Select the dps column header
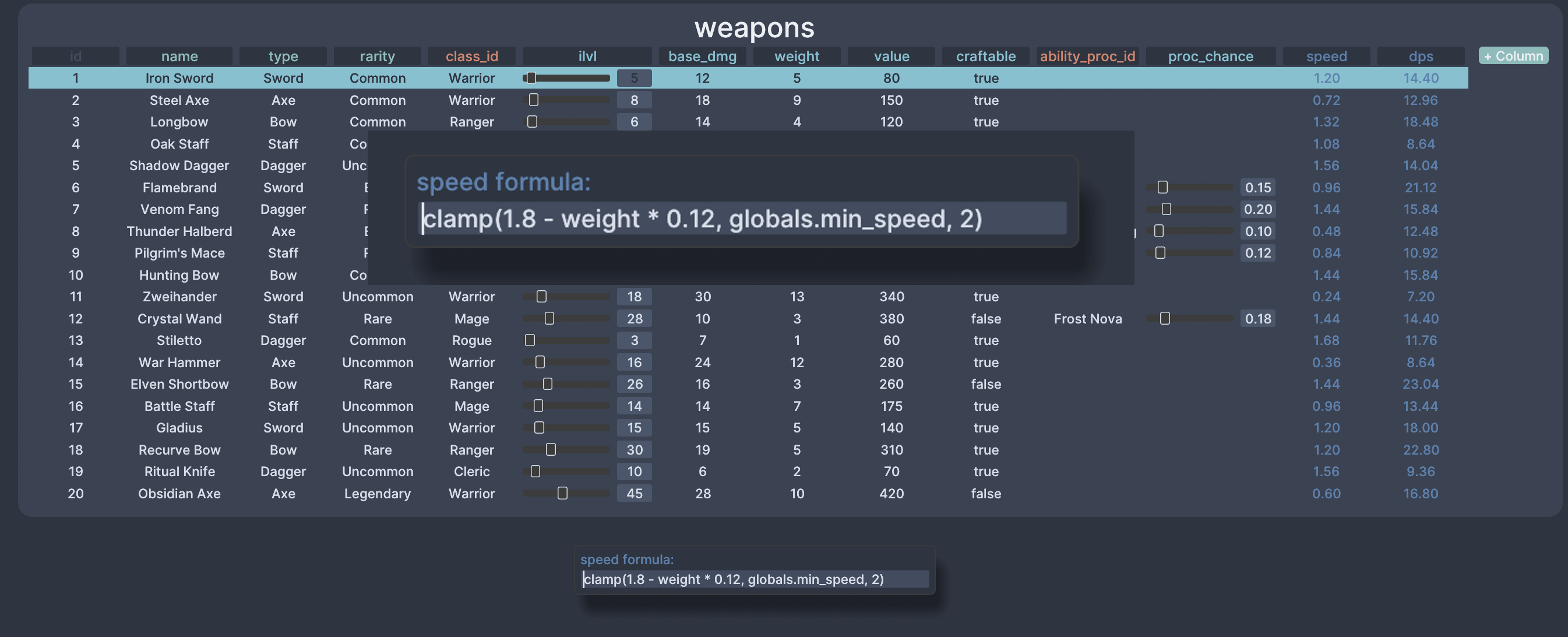1568x637 pixels. pyautogui.click(x=1421, y=55)
